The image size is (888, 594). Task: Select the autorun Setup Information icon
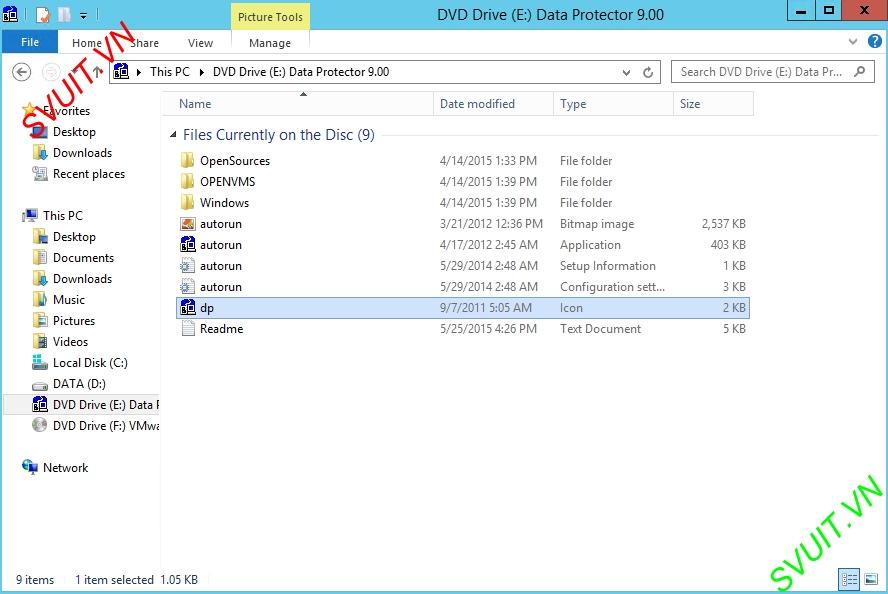point(187,266)
